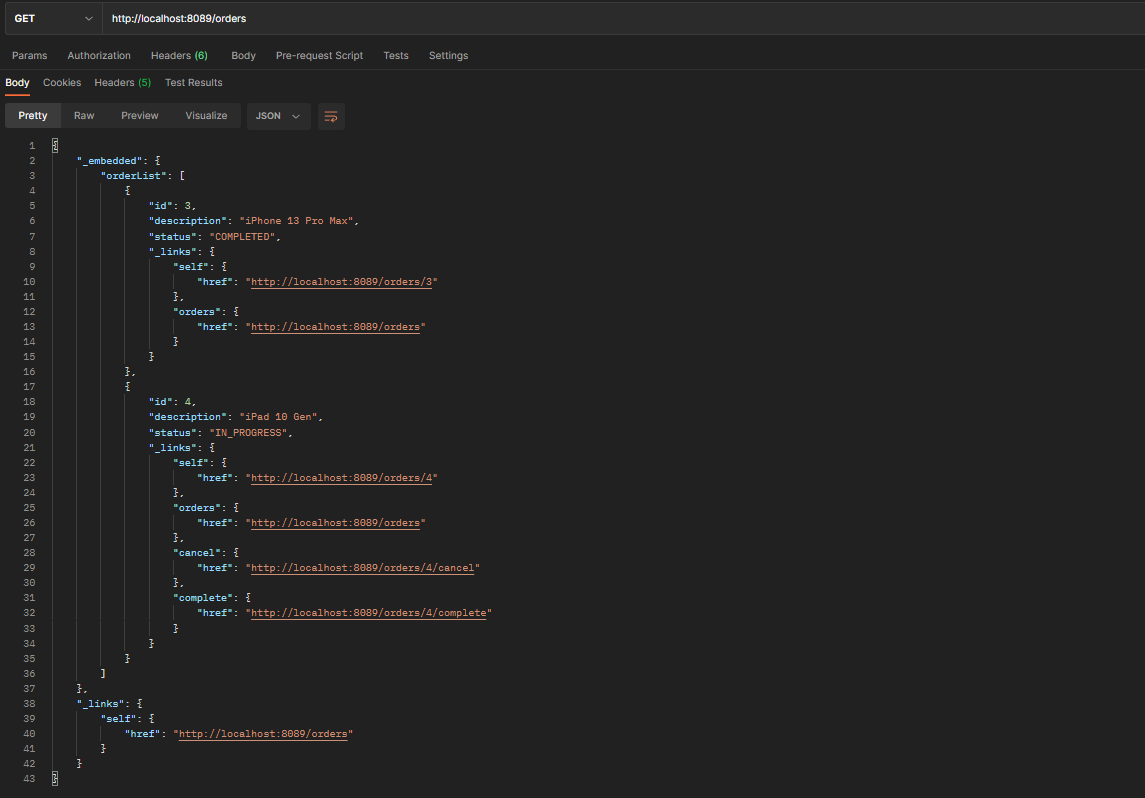Viewport: 1145px width, 798px height.
Task: Open the request Headers (6) tab
Action: point(179,55)
